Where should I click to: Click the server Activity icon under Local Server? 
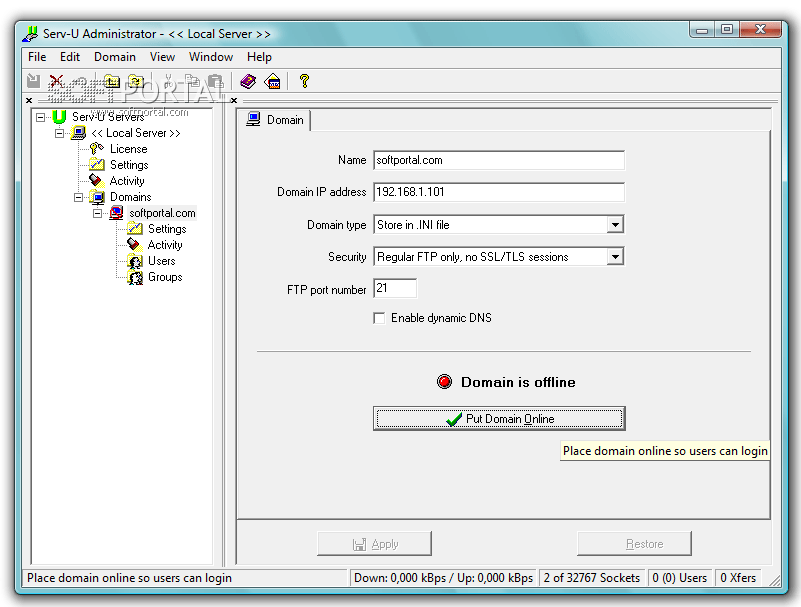96,180
